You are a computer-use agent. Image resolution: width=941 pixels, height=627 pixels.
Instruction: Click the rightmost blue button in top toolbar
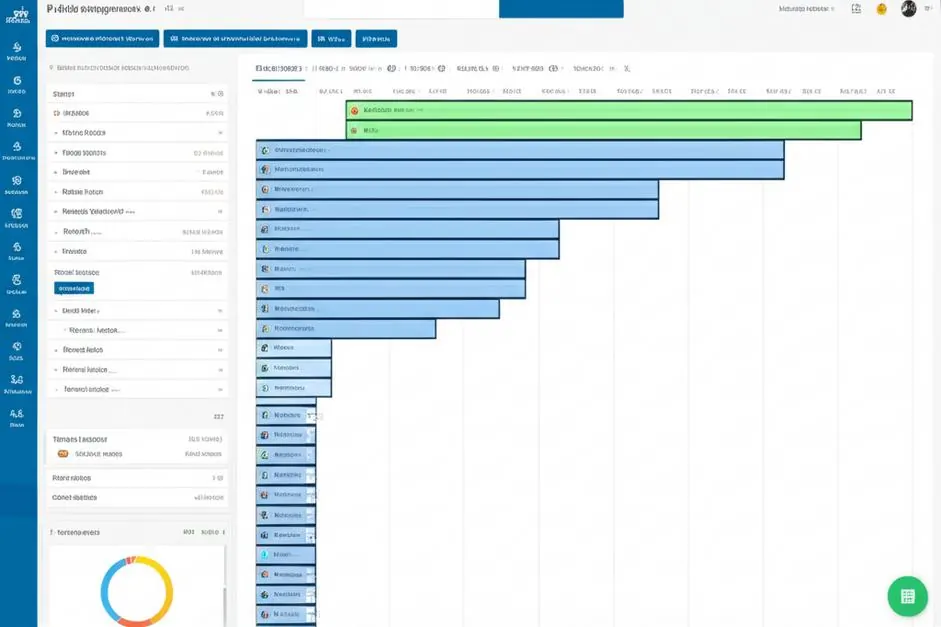click(x=376, y=38)
